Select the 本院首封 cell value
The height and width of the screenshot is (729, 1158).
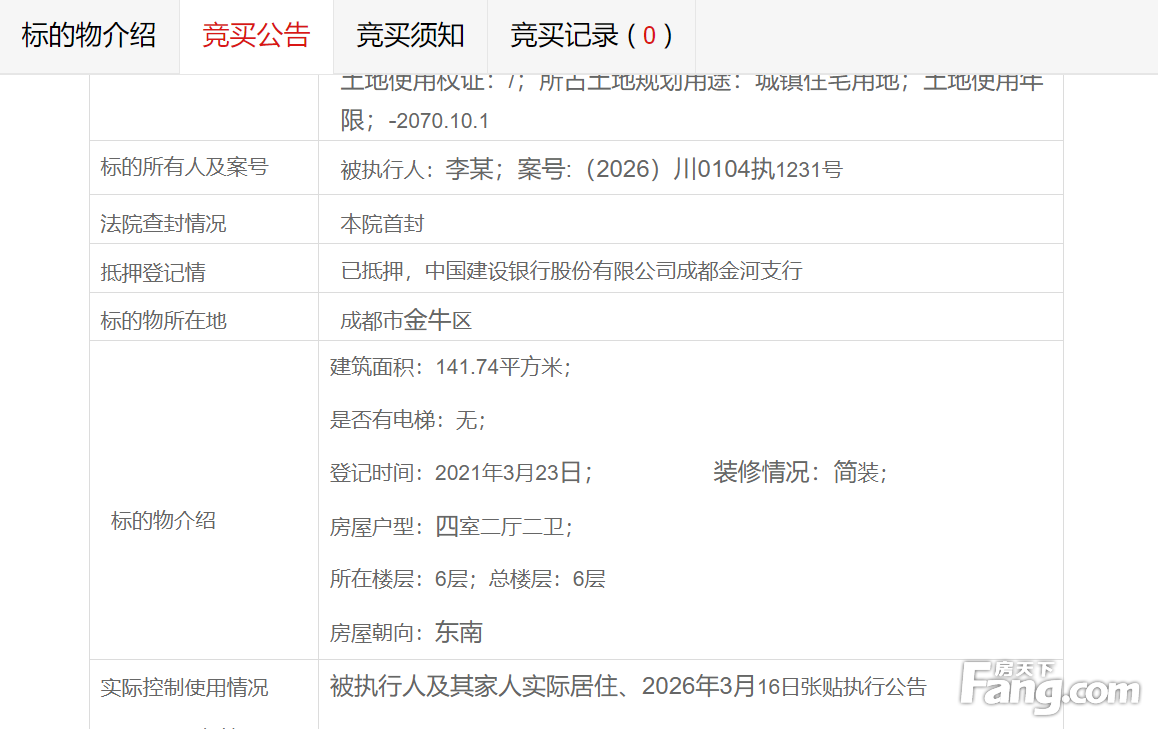(x=382, y=224)
